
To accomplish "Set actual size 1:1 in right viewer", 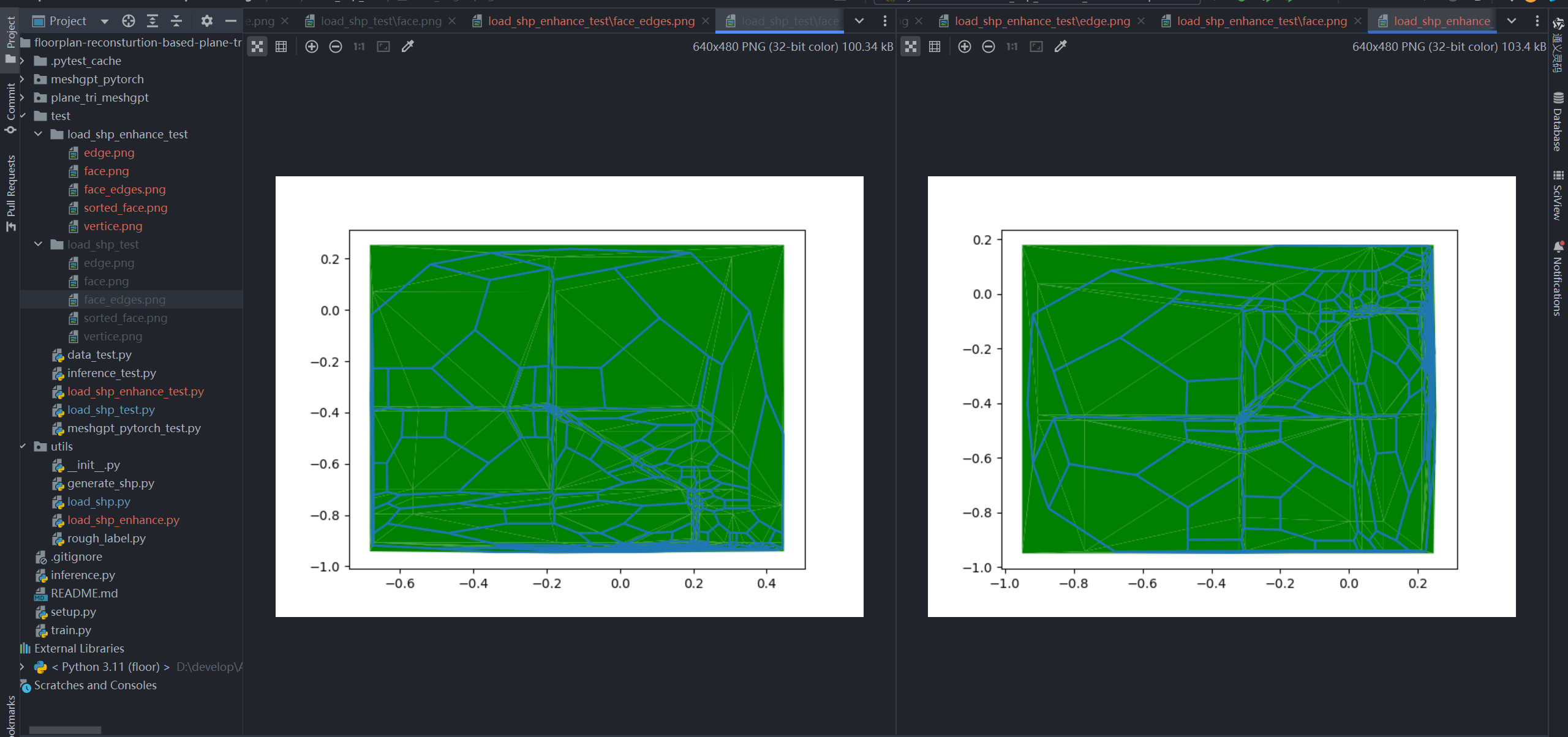I will click(x=1012, y=47).
